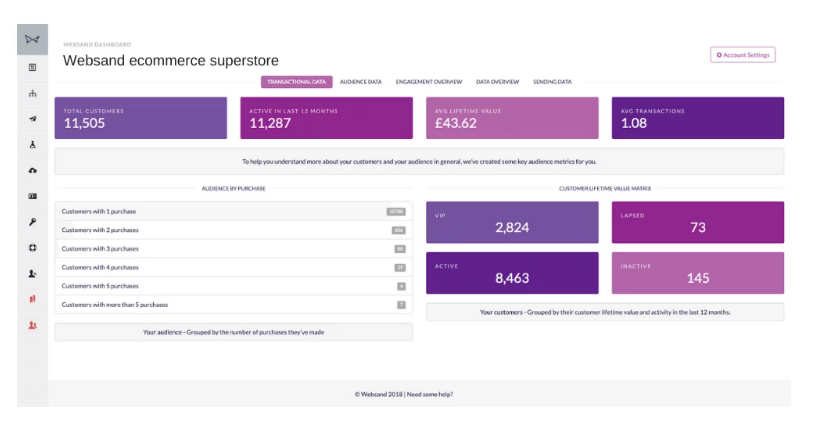Viewport: 816px width, 422px height.
Task: Select the key icon in sidebar
Action: point(32,222)
